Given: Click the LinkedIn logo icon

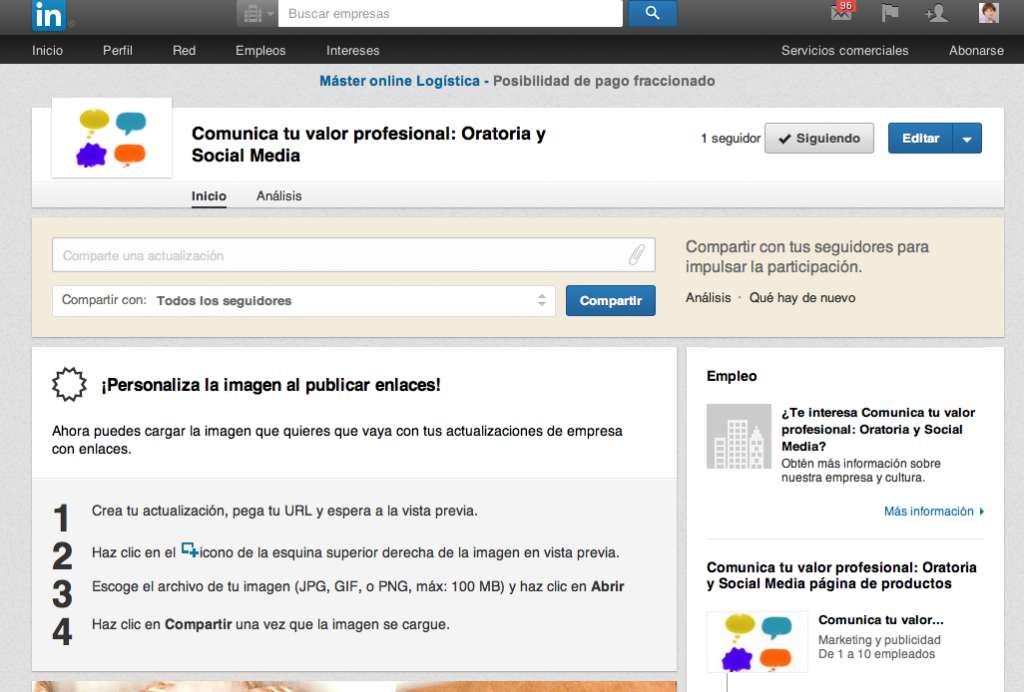Looking at the screenshot, I should pos(47,14).
